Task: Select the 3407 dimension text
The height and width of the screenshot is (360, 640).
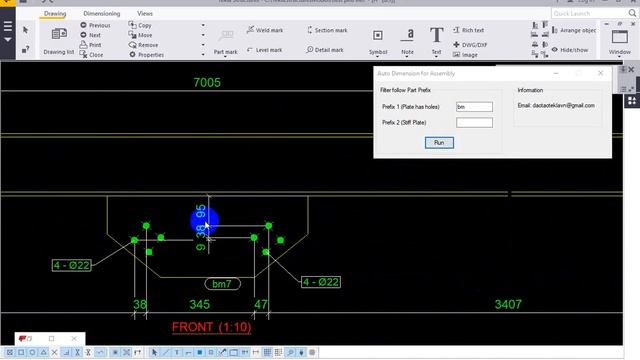Action: [x=508, y=304]
